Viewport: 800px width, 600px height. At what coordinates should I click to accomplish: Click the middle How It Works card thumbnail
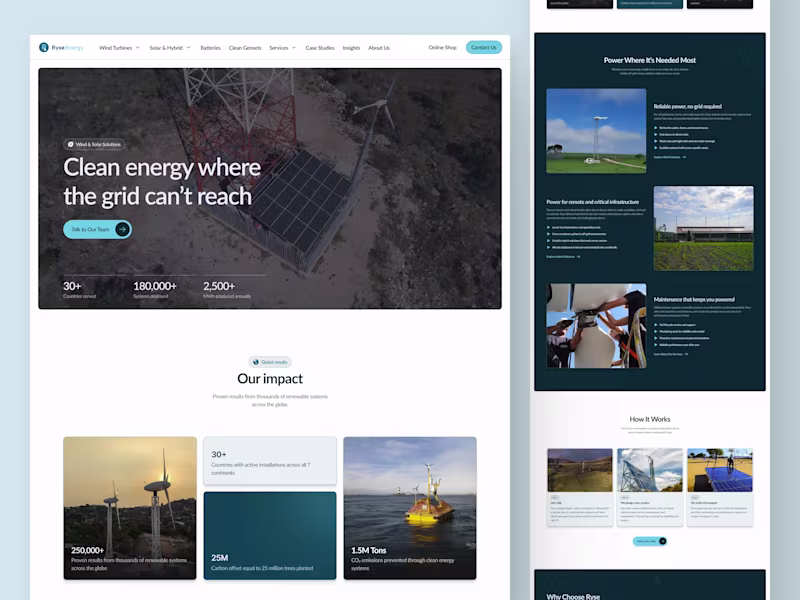pos(649,470)
